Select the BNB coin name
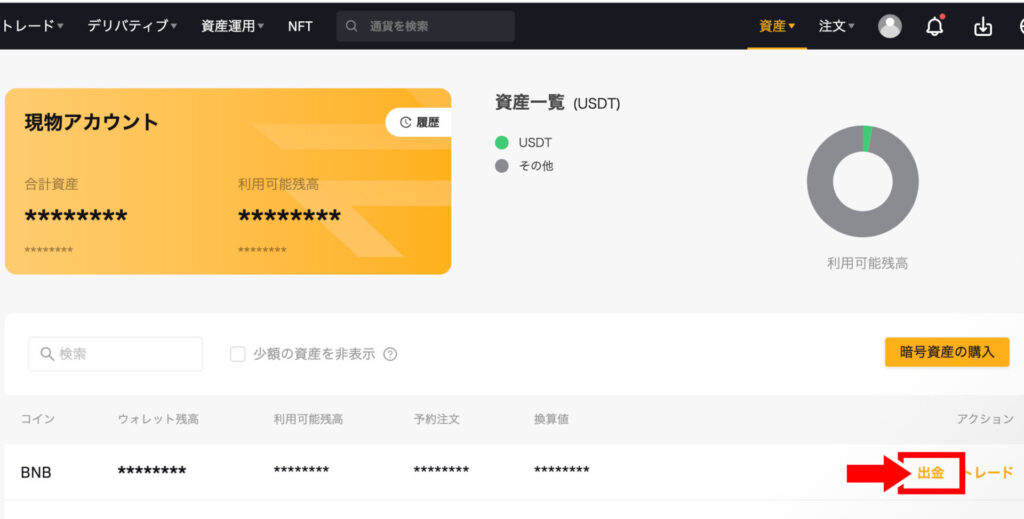Screen dimensions: 1024x519 click(x=36, y=473)
